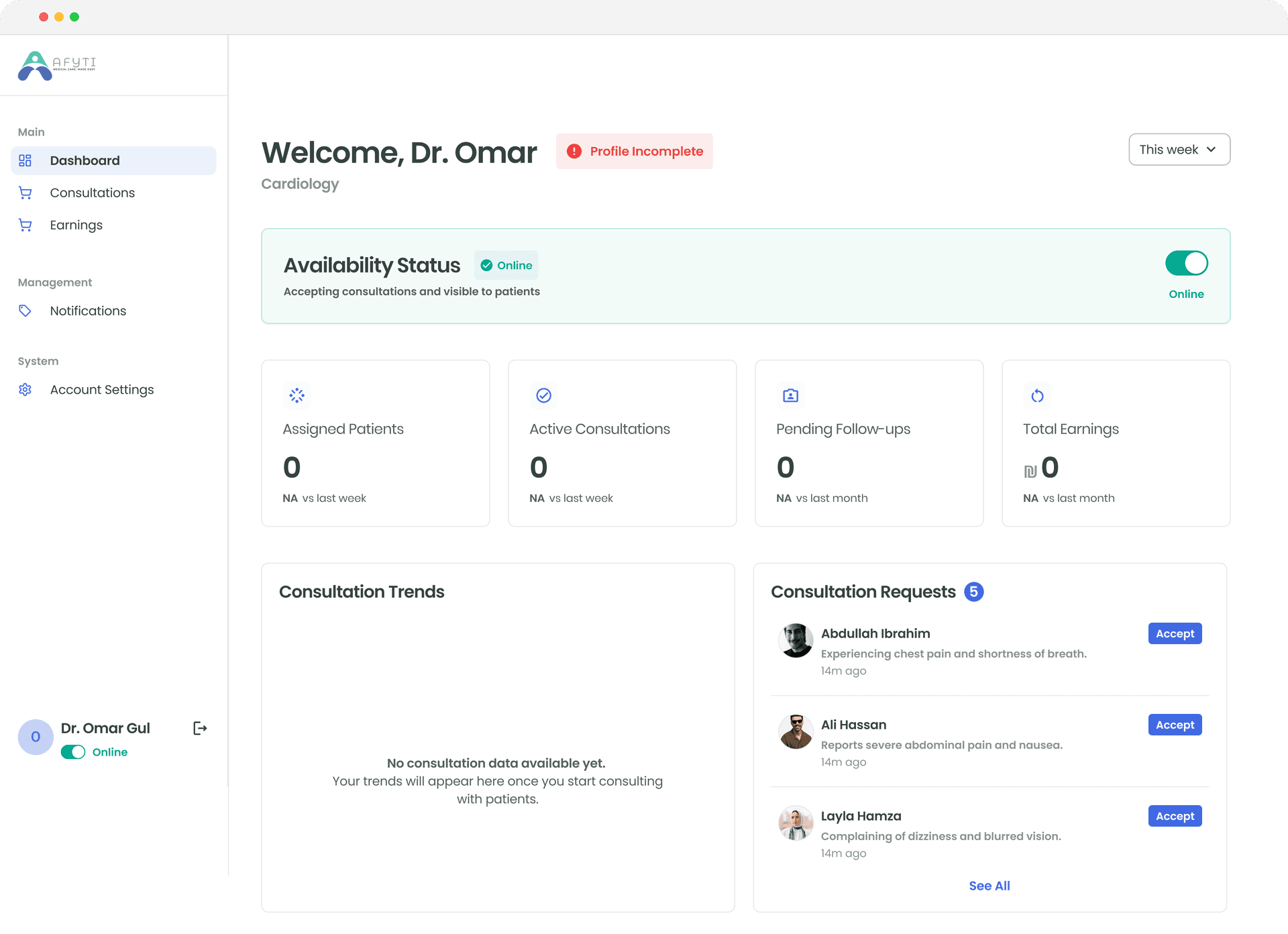1288x934 pixels.
Task: Click the Notifications tag icon
Action: point(25,311)
